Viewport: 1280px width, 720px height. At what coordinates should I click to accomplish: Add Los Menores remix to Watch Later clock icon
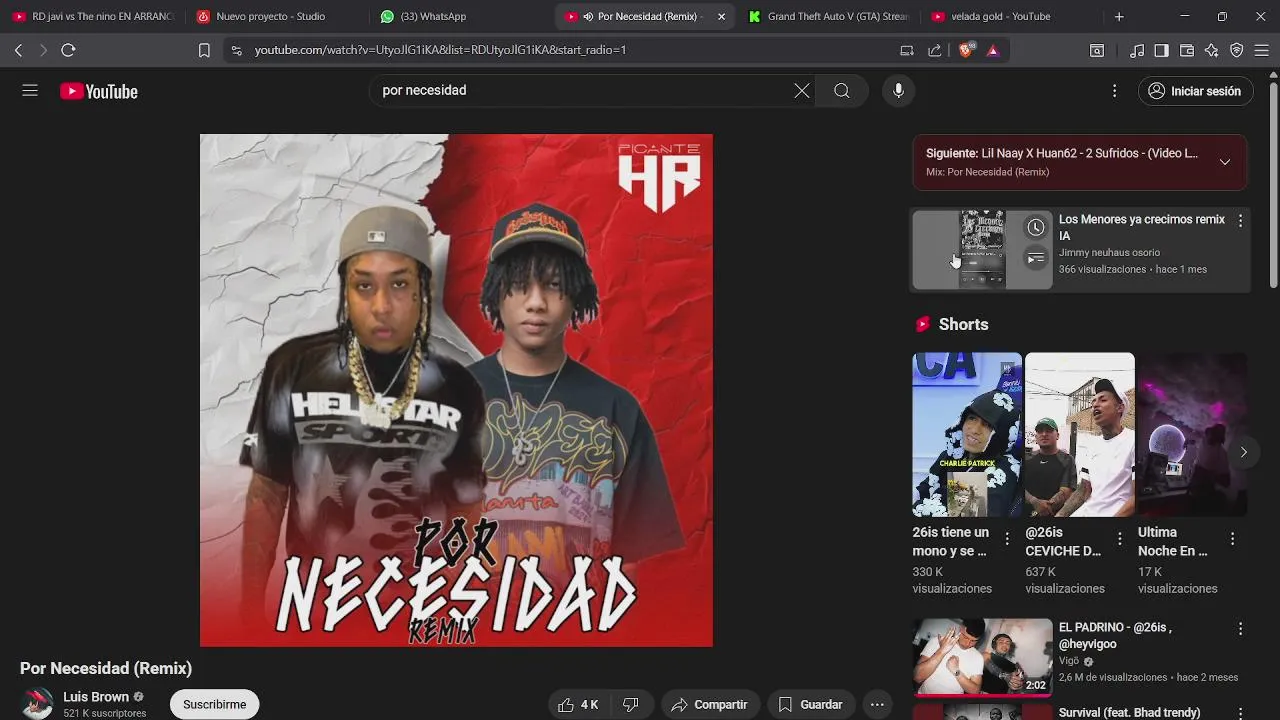tap(1036, 228)
